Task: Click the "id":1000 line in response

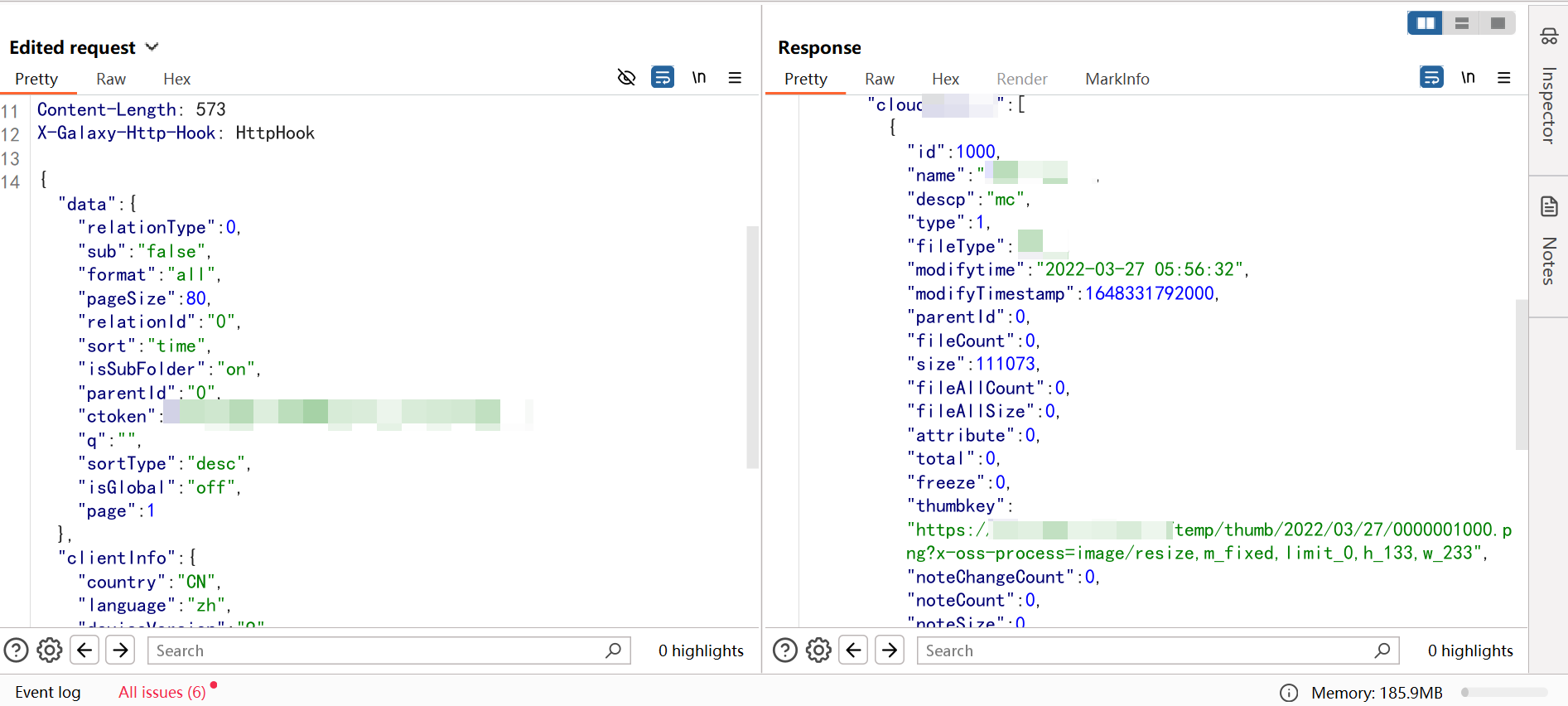Action: pyautogui.click(x=953, y=152)
